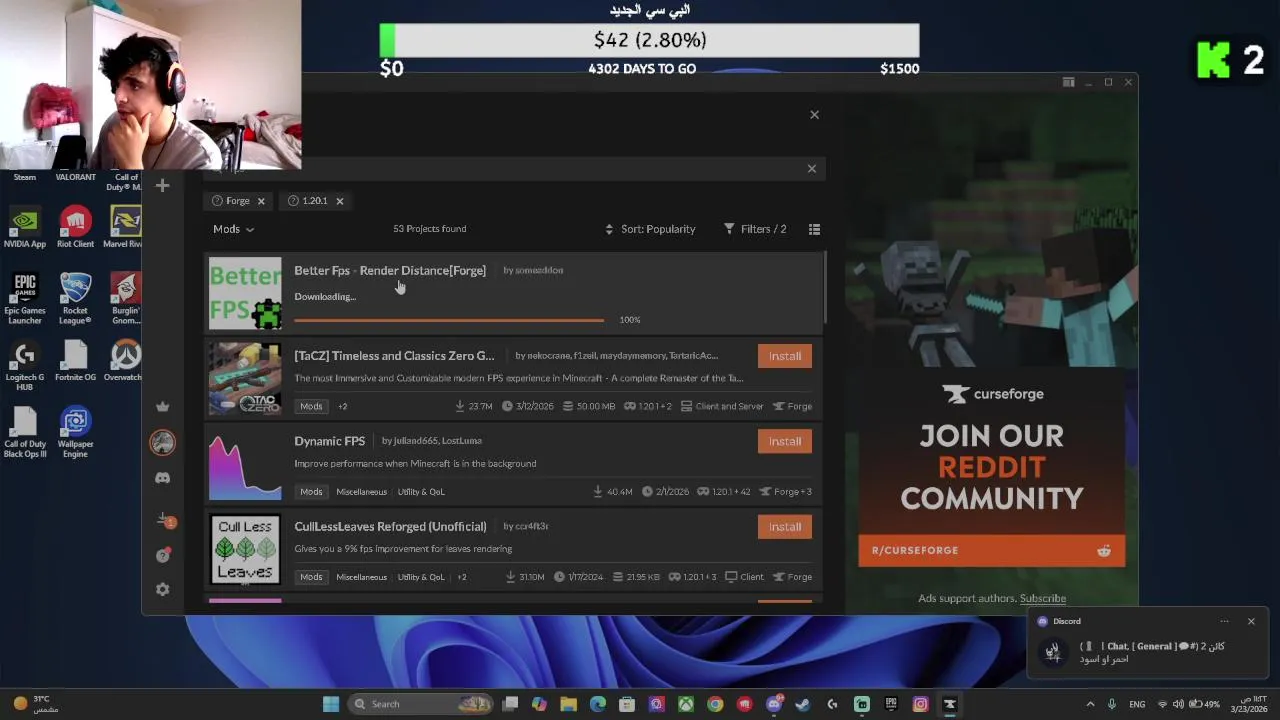Click the Better FPS download progress bar
This screenshot has width=1280, height=720.
pos(449,320)
